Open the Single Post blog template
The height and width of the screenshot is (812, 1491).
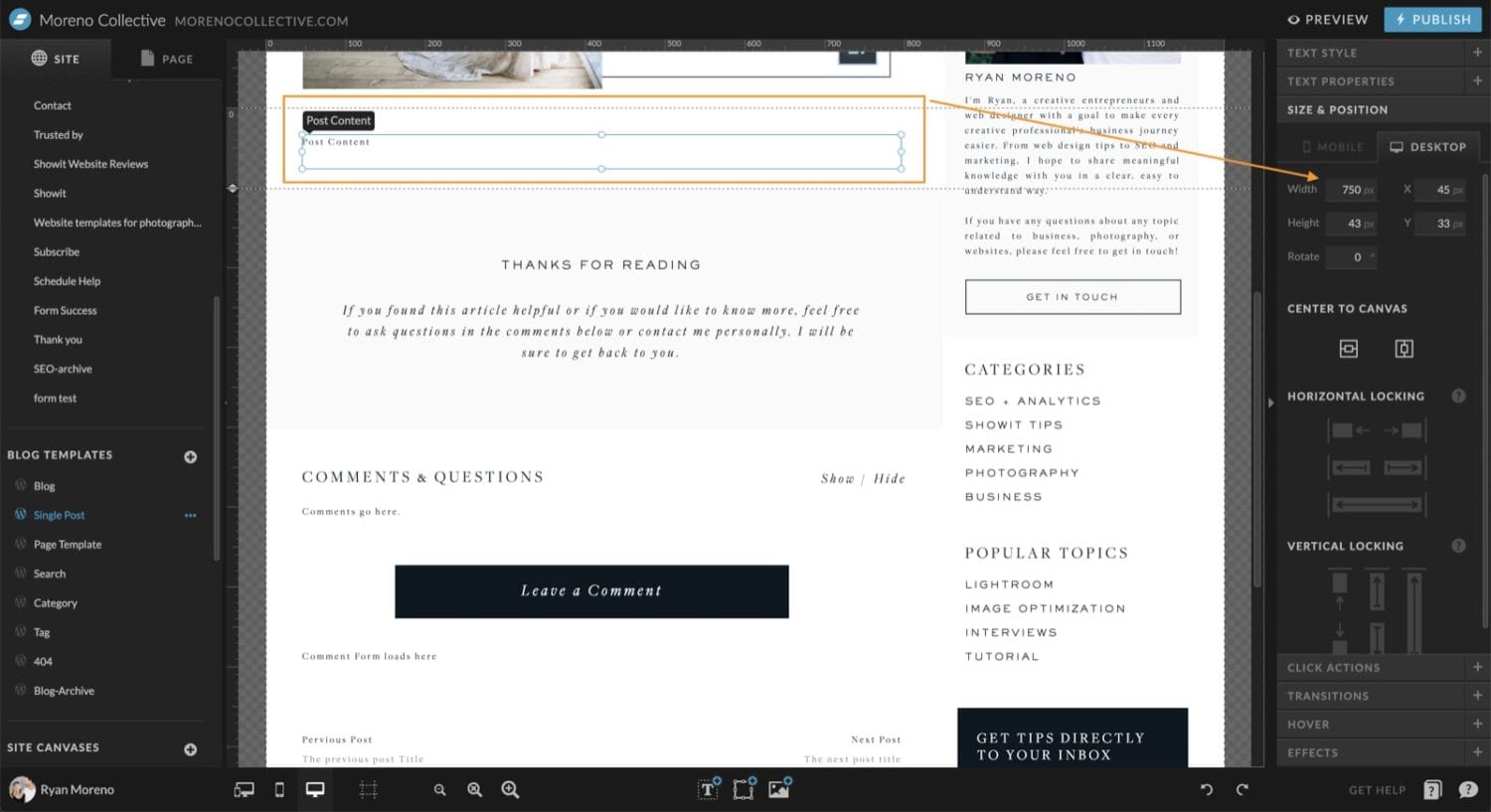click(59, 515)
